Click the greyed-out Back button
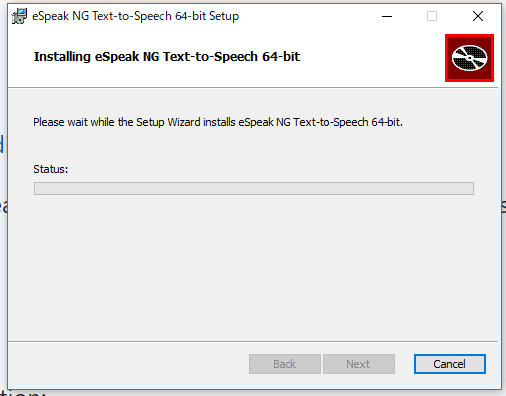 285,364
